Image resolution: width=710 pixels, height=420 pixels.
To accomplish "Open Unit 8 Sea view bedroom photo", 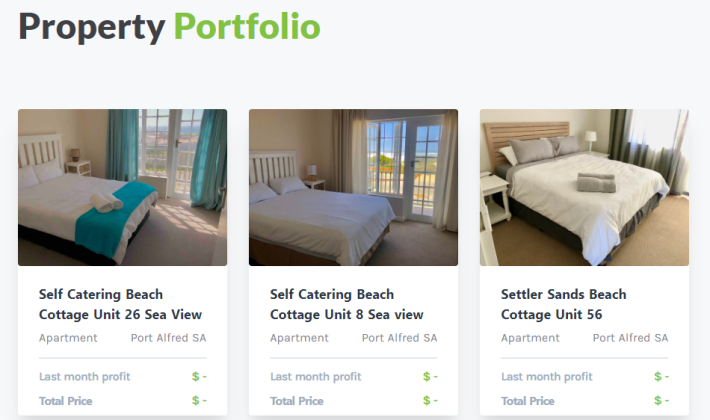I will pos(353,187).
